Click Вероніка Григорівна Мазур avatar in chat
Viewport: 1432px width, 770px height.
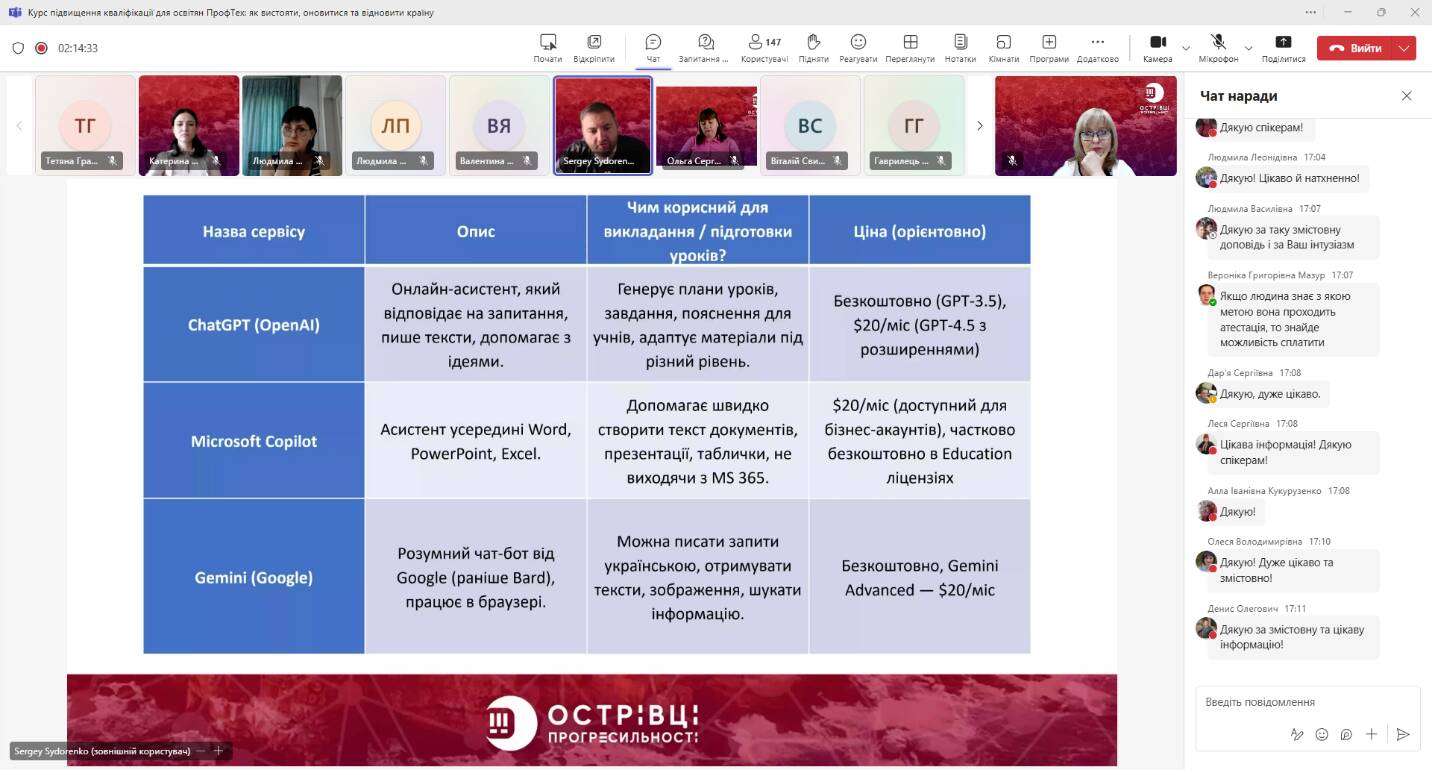pyautogui.click(x=1207, y=295)
